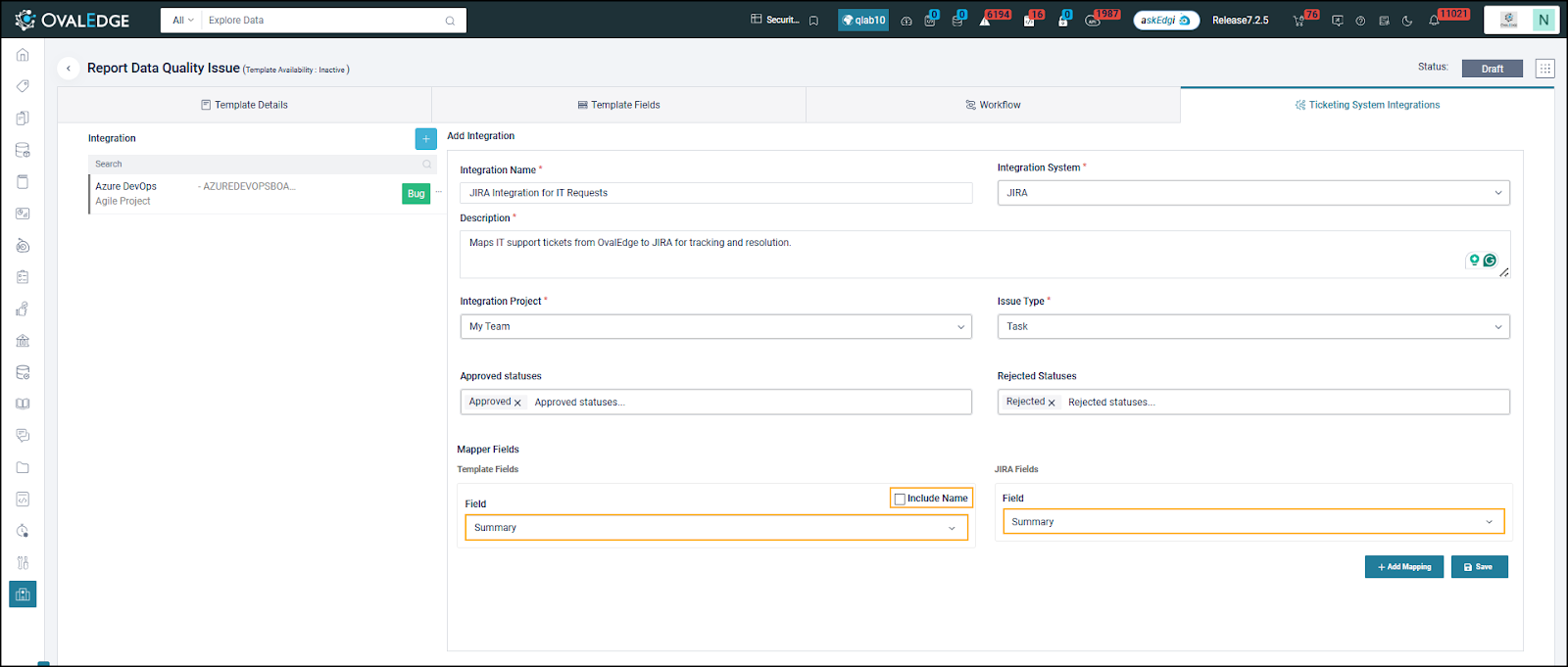Open the grid menu icon beside Draft status
The width and height of the screenshot is (1568, 667).
(x=1544, y=69)
